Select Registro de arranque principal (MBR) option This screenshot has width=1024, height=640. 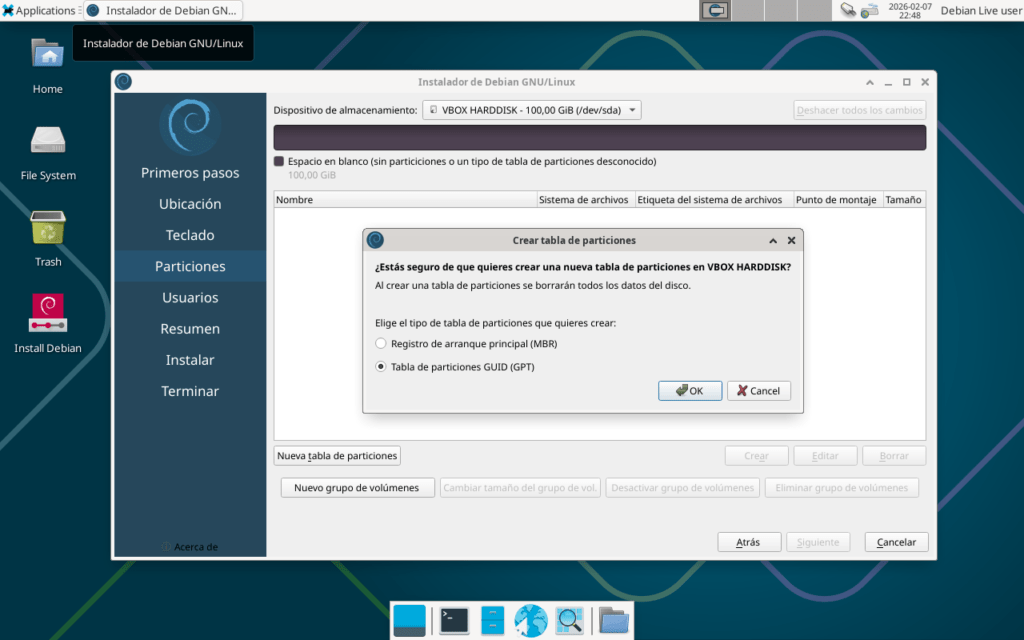click(x=381, y=343)
